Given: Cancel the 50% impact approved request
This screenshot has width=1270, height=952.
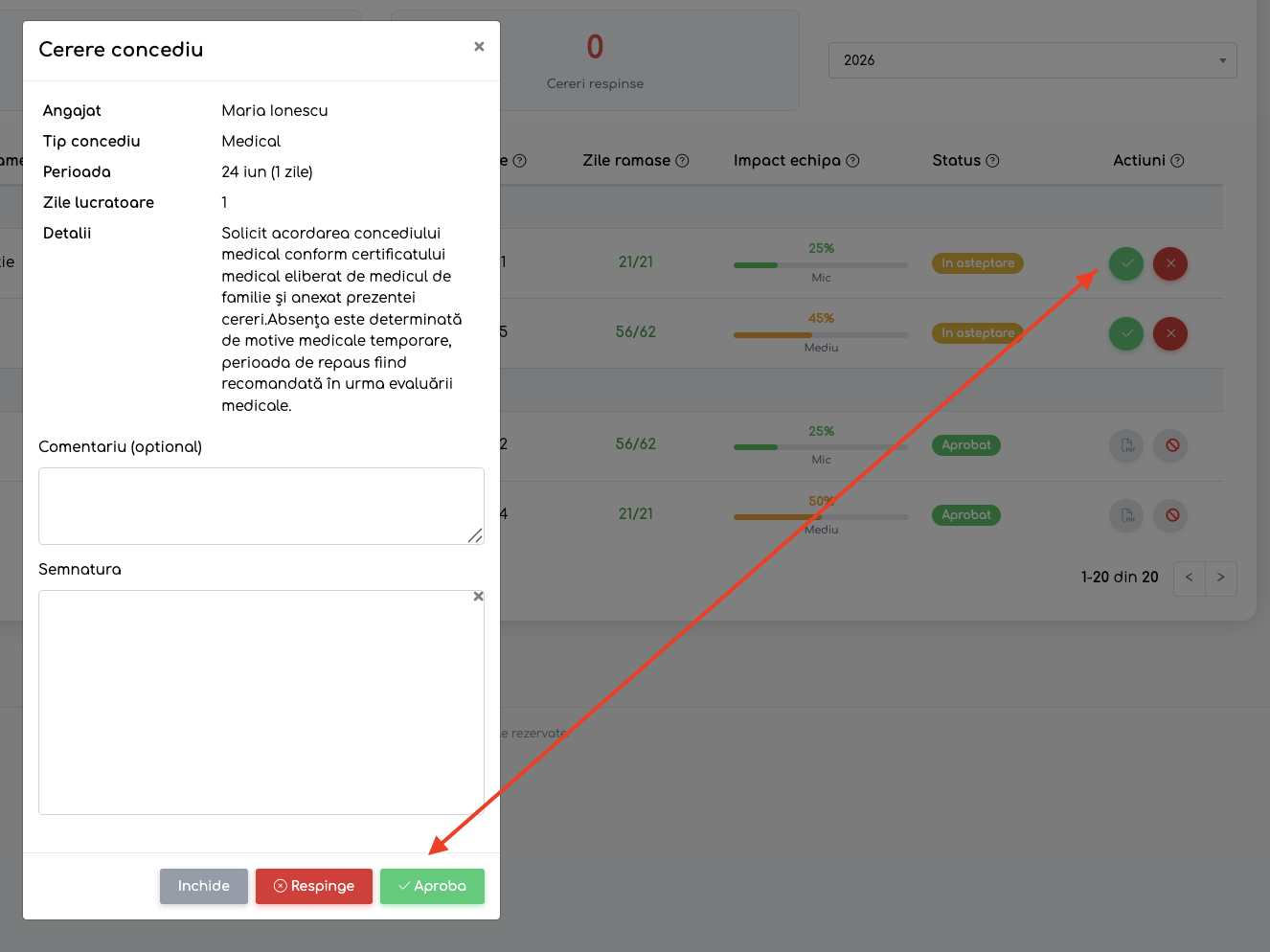Looking at the screenshot, I should (x=1170, y=515).
